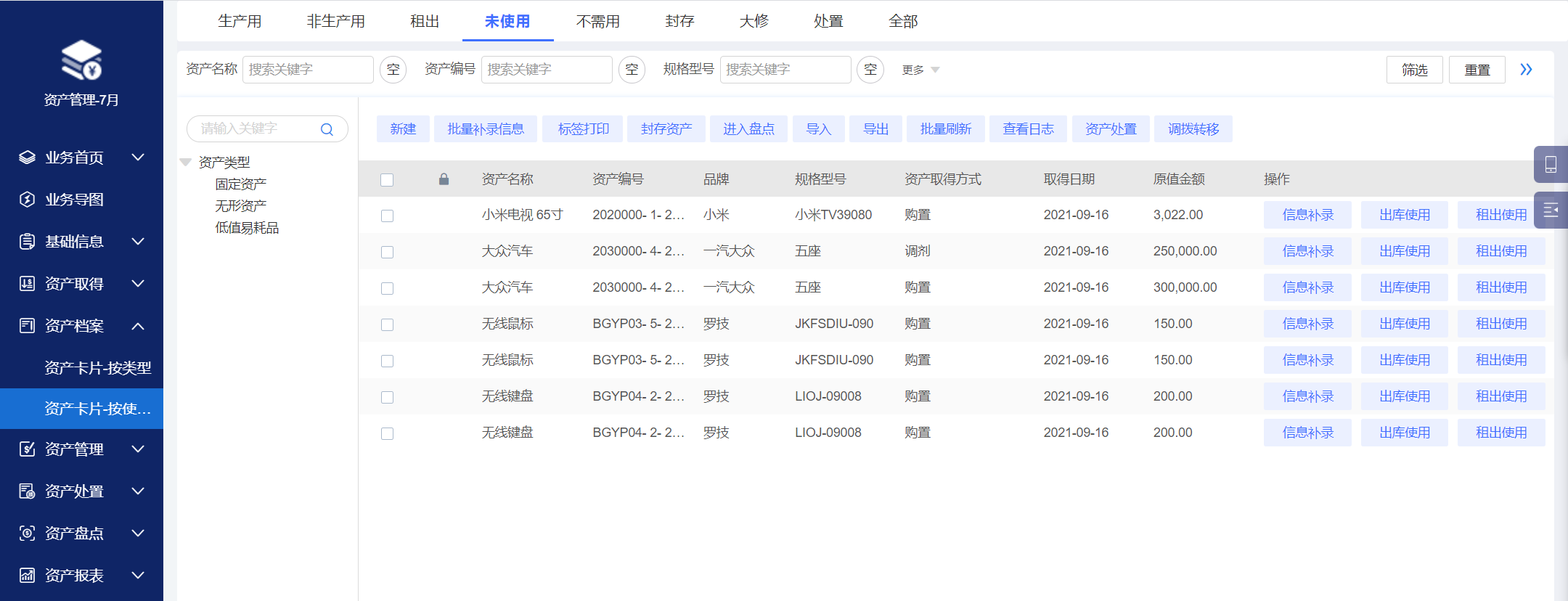Collapse the 资产类型 tree node
This screenshot has height=601, width=1568.
186,162
